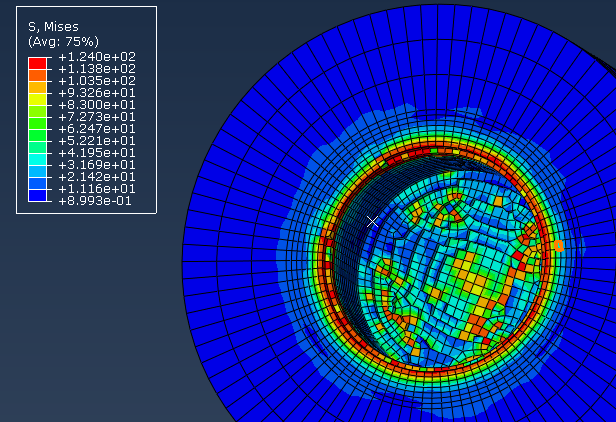Image resolution: width=616 pixels, height=422 pixels.
Task: Pick the light orange legend swatch
Action: [x=37, y=87]
